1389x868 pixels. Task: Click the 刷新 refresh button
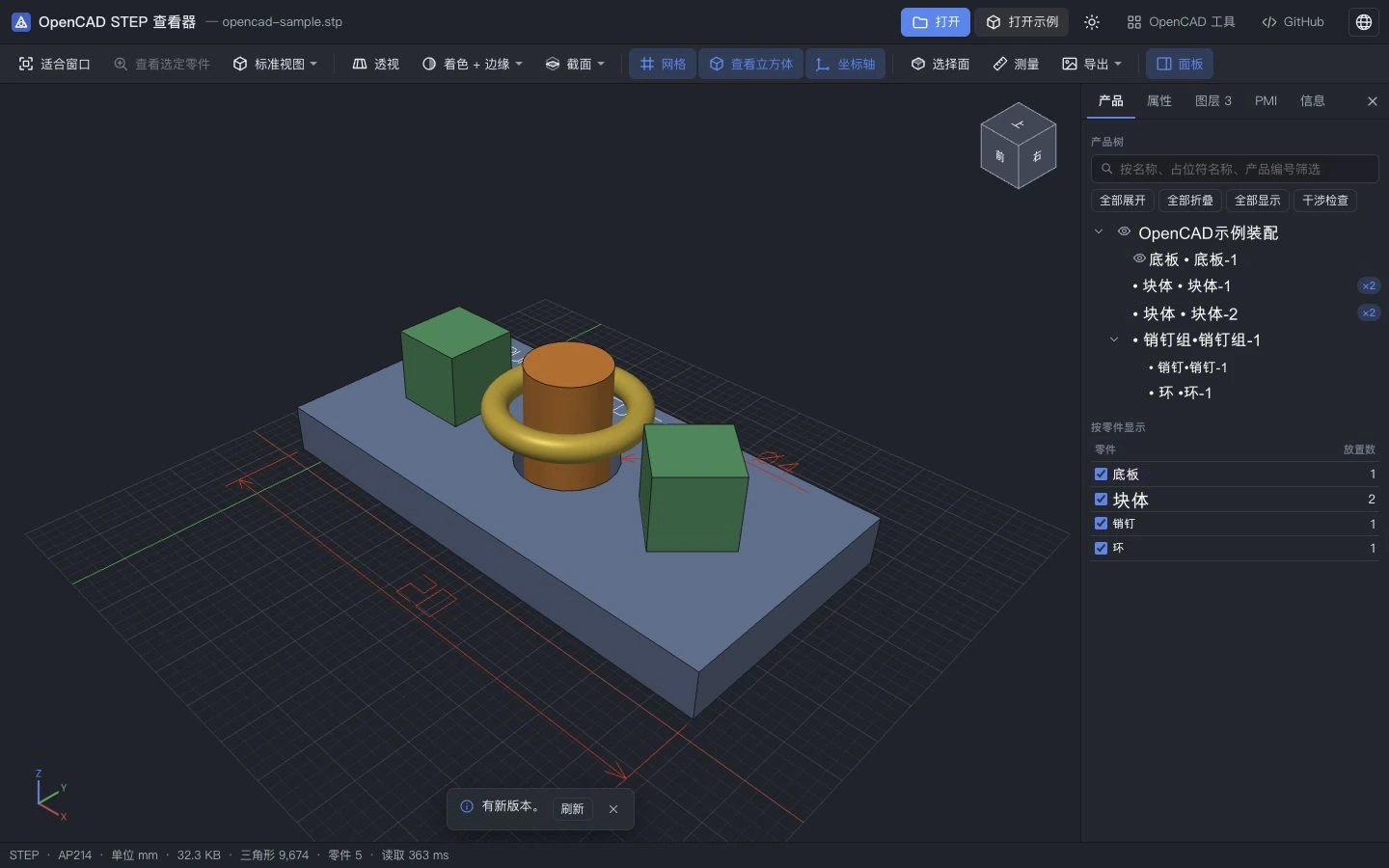point(572,809)
